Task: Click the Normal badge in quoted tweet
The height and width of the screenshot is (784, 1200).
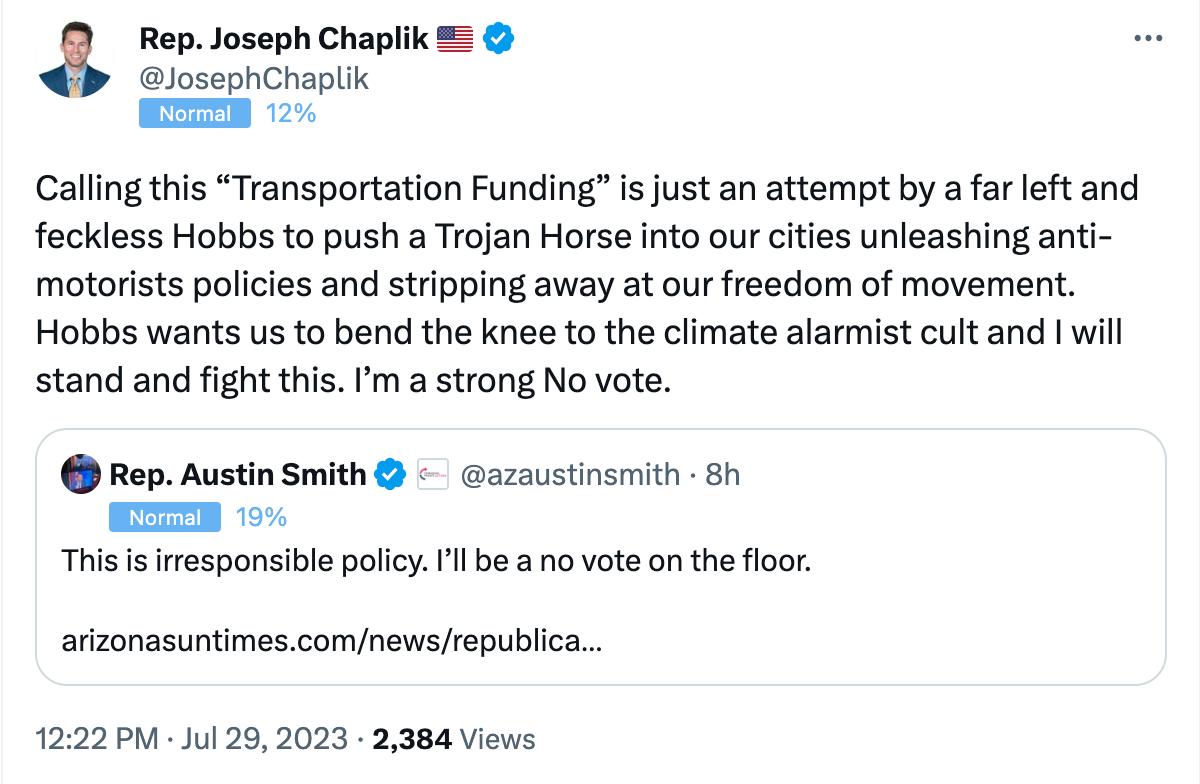Action: 165,517
